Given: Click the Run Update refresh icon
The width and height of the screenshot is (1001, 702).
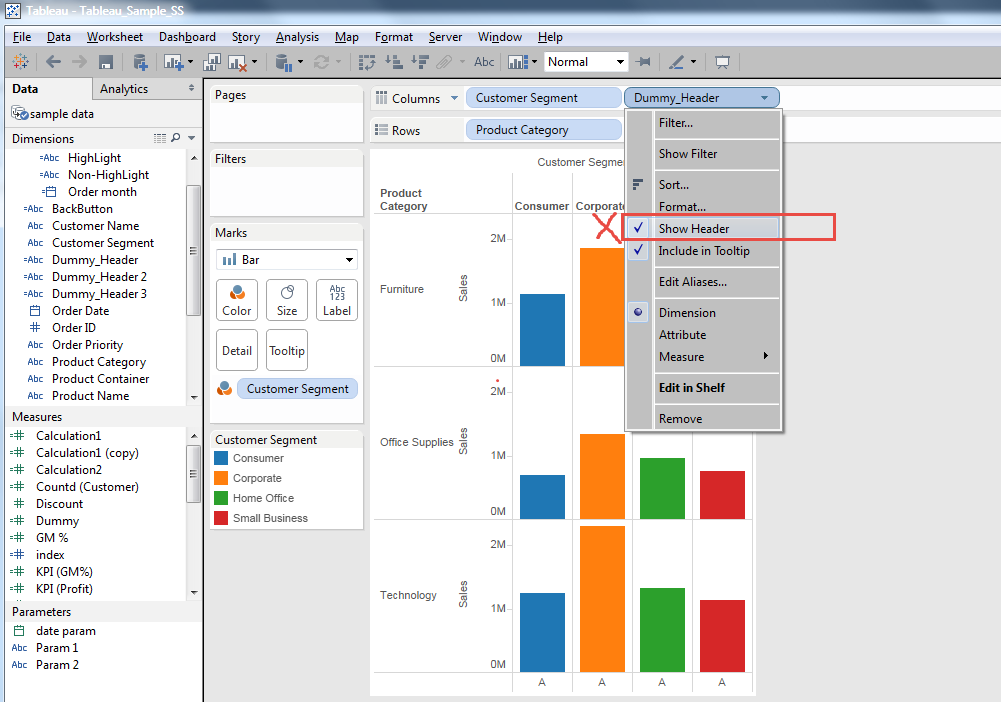Looking at the screenshot, I should 321,62.
